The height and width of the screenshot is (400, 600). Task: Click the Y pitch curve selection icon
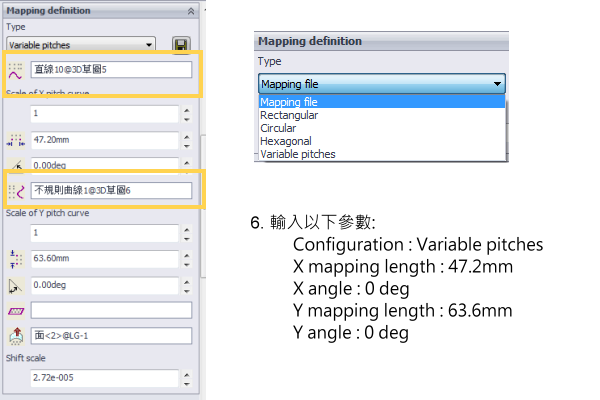[x=15, y=189]
